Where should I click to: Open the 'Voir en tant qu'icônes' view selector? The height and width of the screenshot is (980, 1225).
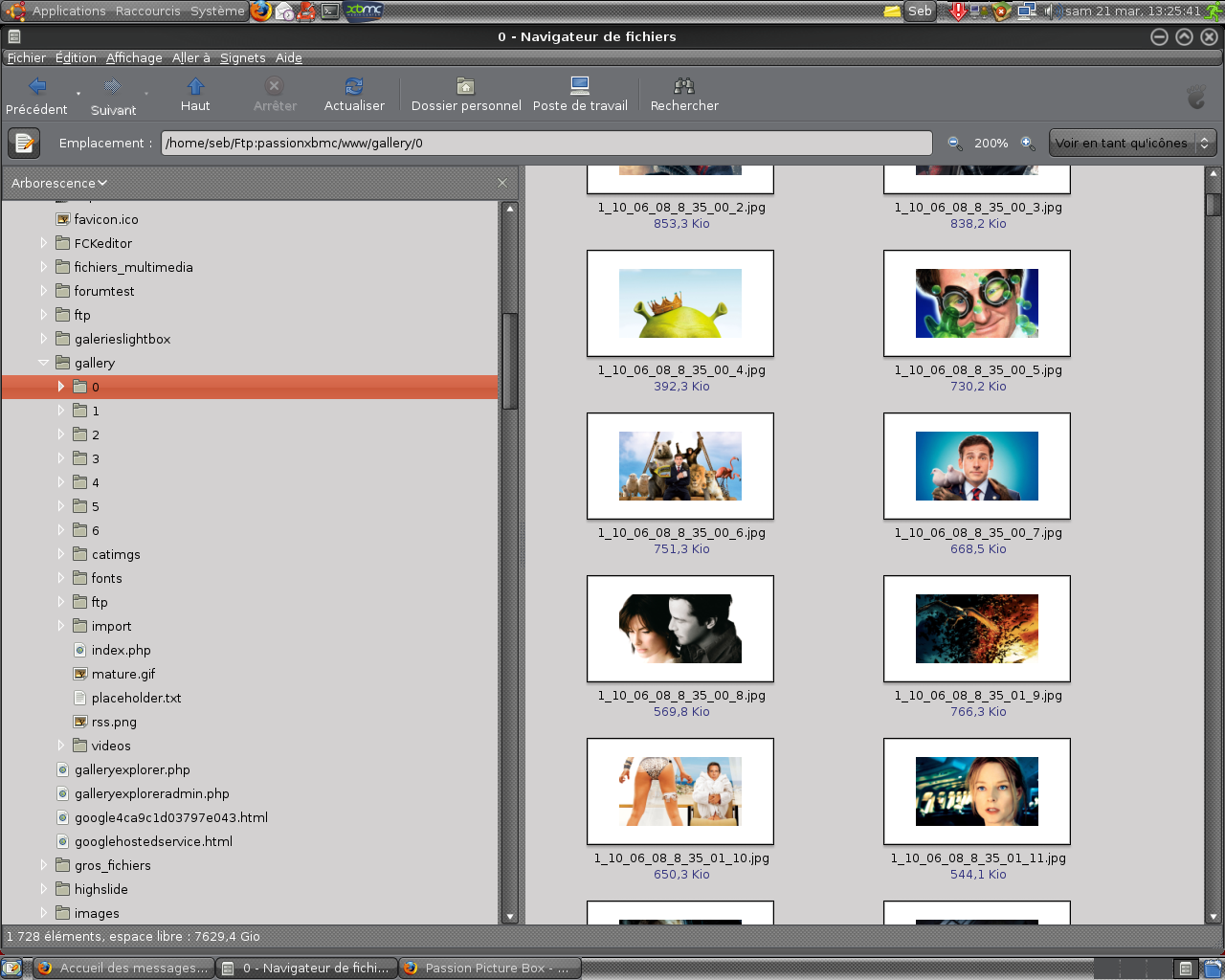[x=1132, y=144]
